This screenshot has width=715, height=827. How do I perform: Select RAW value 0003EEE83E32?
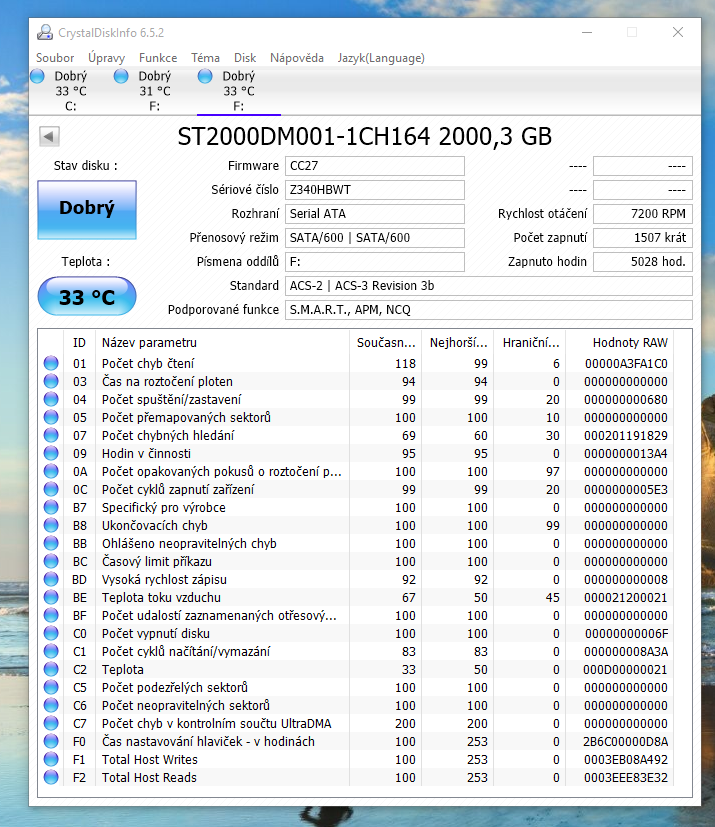pos(626,777)
